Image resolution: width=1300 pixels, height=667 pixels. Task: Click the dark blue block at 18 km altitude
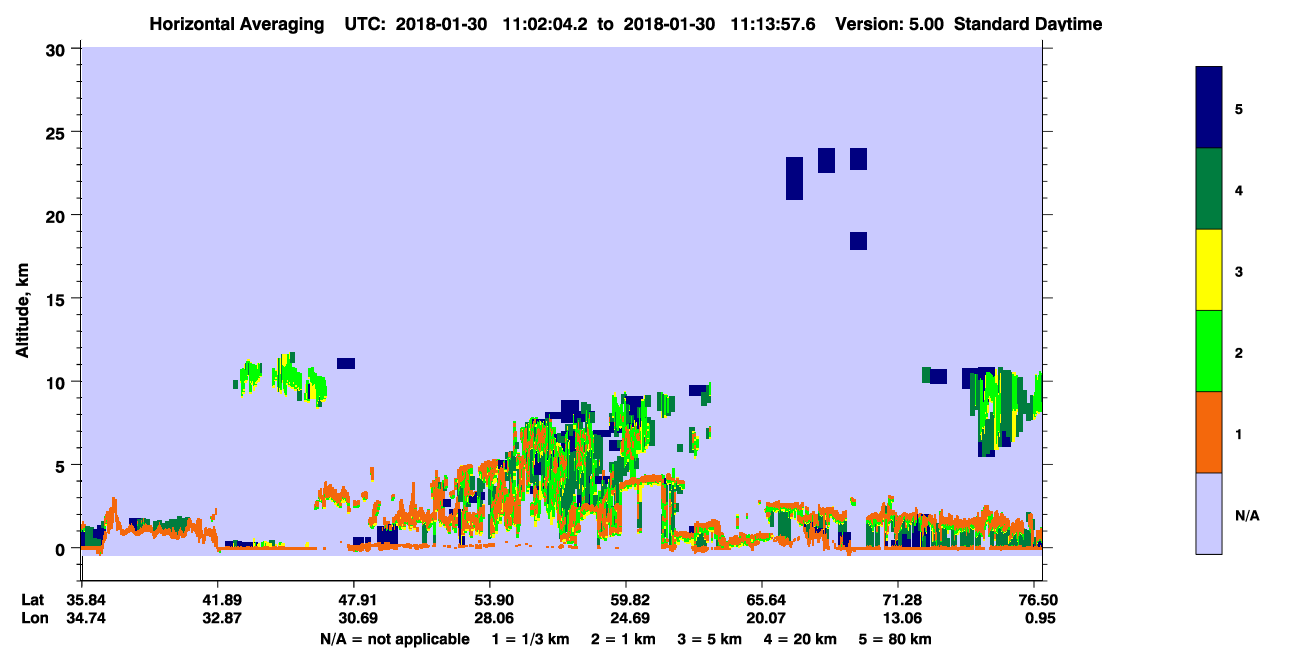[858, 241]
